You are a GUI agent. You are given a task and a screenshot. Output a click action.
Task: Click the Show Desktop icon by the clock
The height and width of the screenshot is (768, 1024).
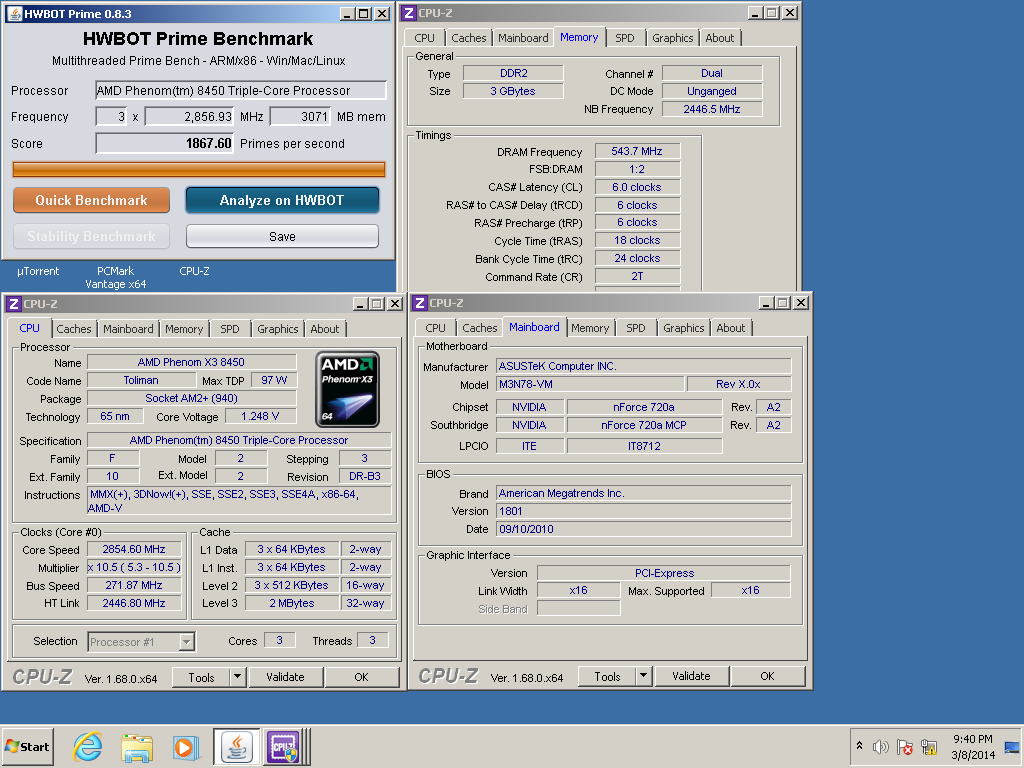1012,746
